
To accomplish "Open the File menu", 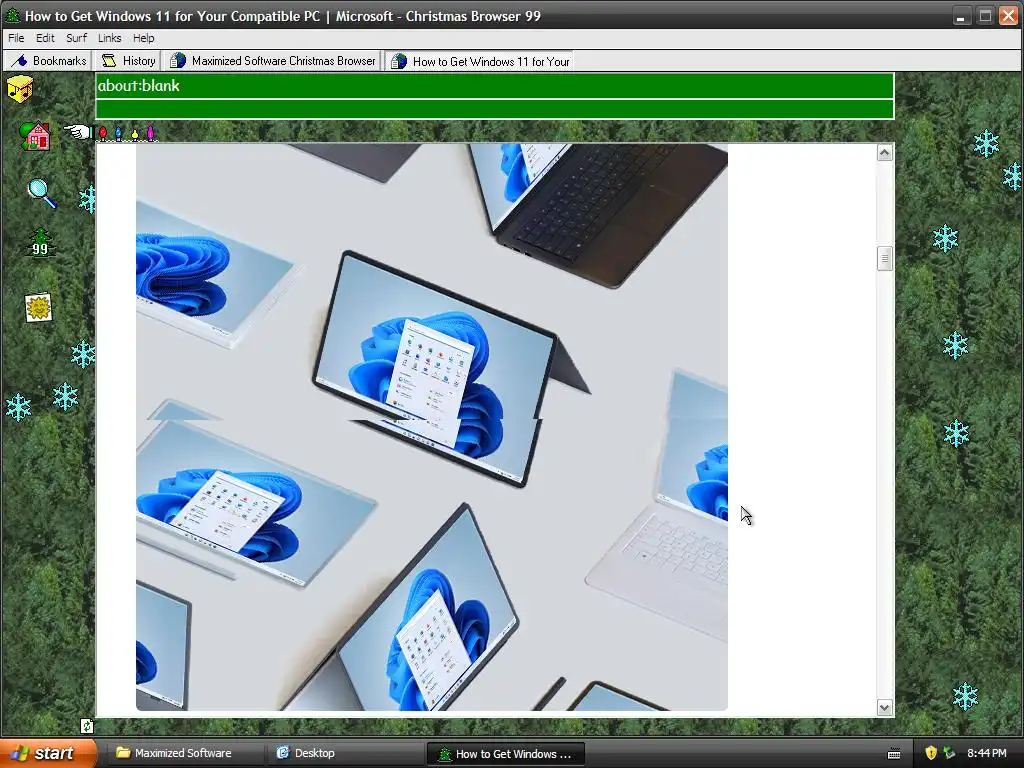I will click(x=16, y=38).
